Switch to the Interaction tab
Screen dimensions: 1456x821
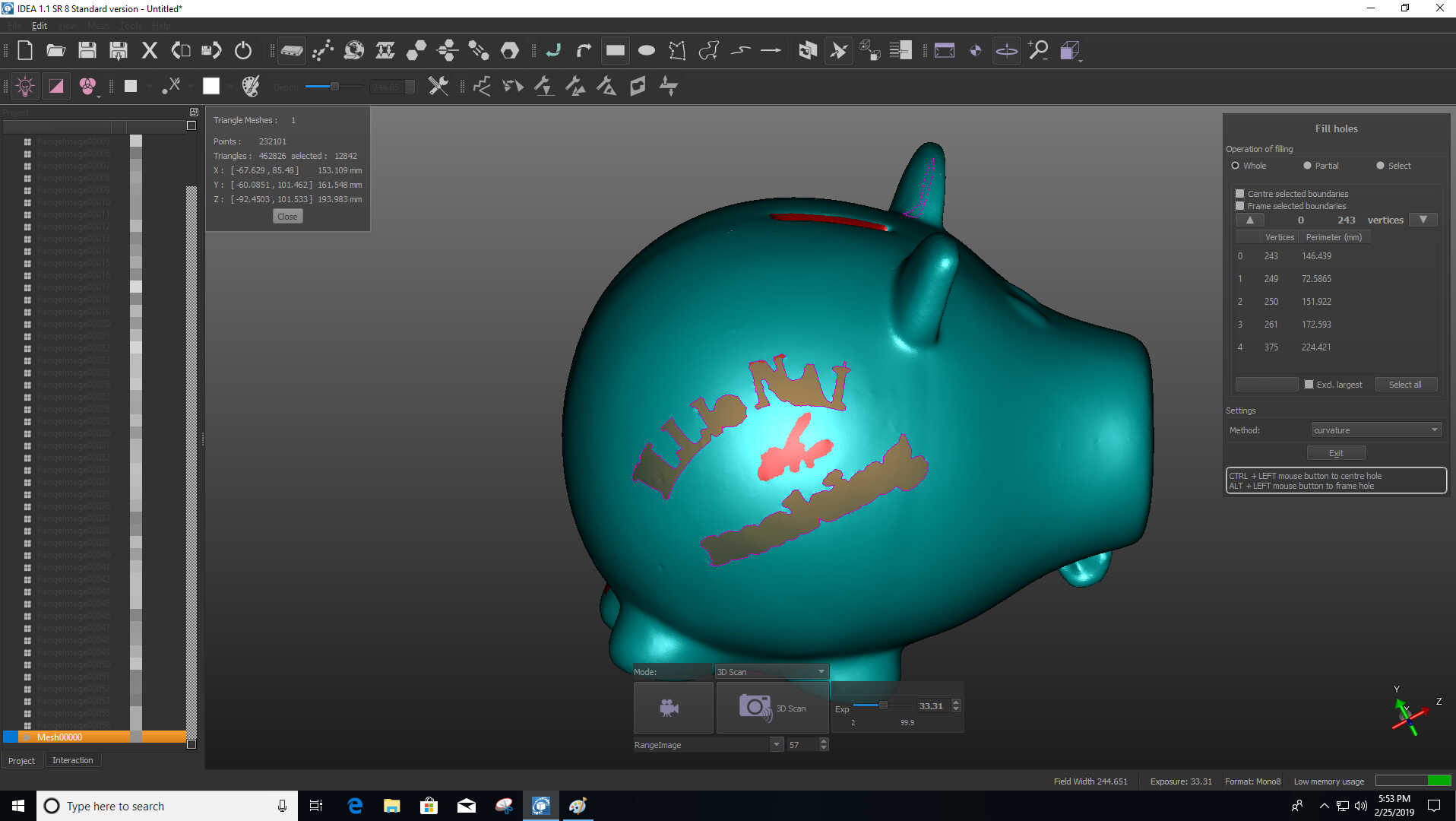[73, 760]
